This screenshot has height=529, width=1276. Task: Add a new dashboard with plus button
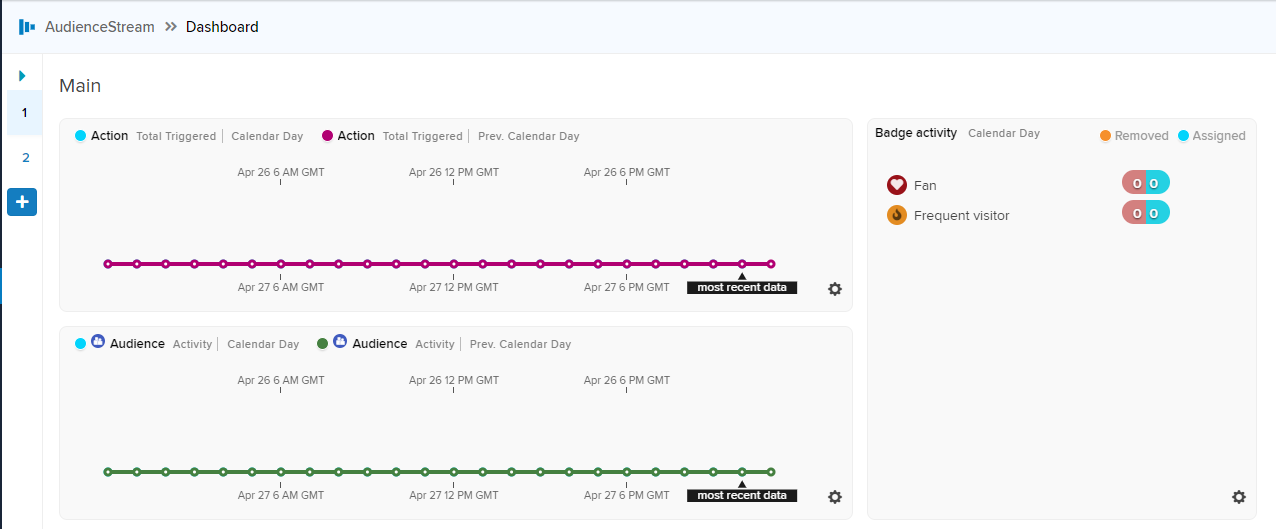click(x=22, y=202)
